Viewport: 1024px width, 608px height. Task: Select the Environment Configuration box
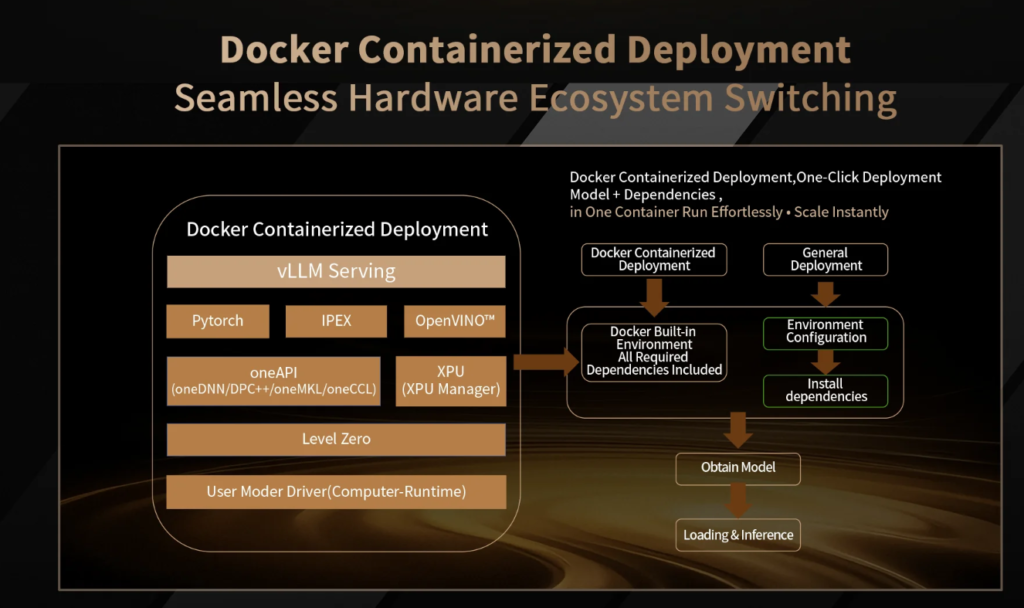825,332
